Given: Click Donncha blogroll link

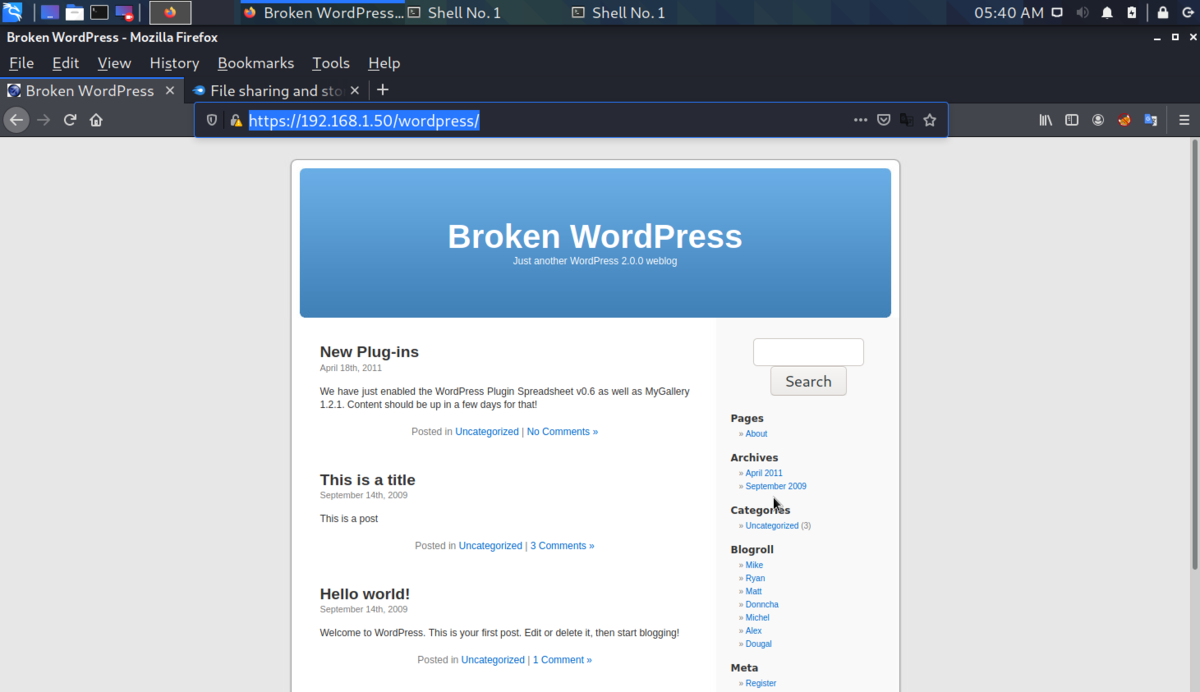Looking at the screenshot, I should click(762, 604).
